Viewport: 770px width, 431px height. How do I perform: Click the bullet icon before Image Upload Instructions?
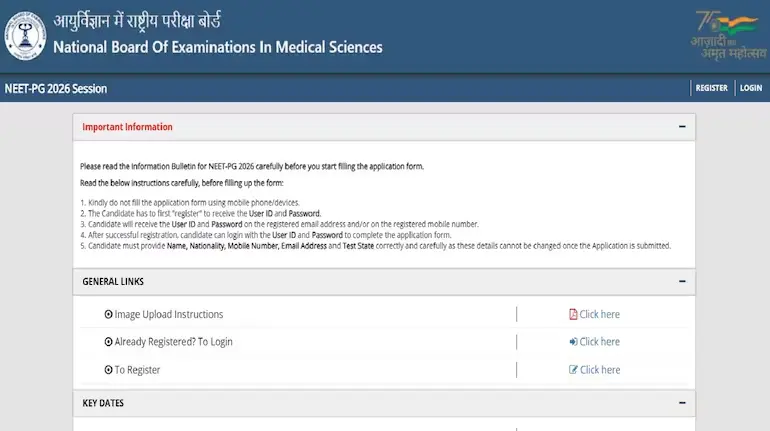coord(109,314)
